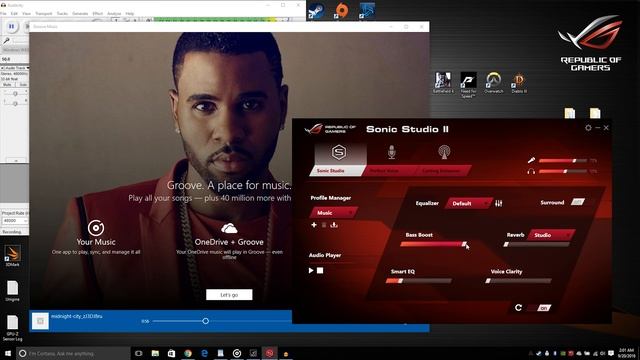Open Audacity Help menu
This screenshot has height=360, width=640.
point(130,13)
